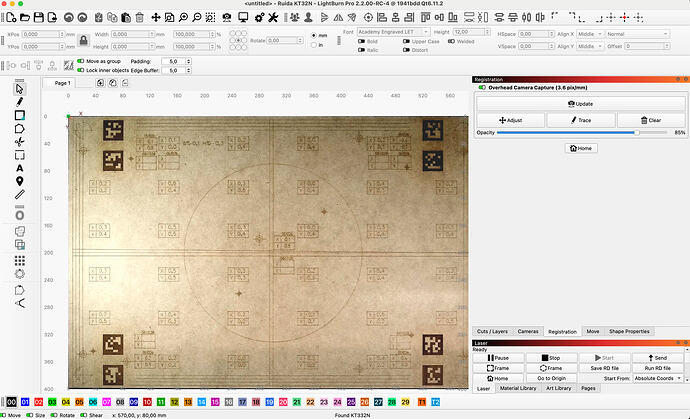Open the Start From Absolute Coords dropdown
Viewport: 690px width, 419px height.
[x=658, y=378]
